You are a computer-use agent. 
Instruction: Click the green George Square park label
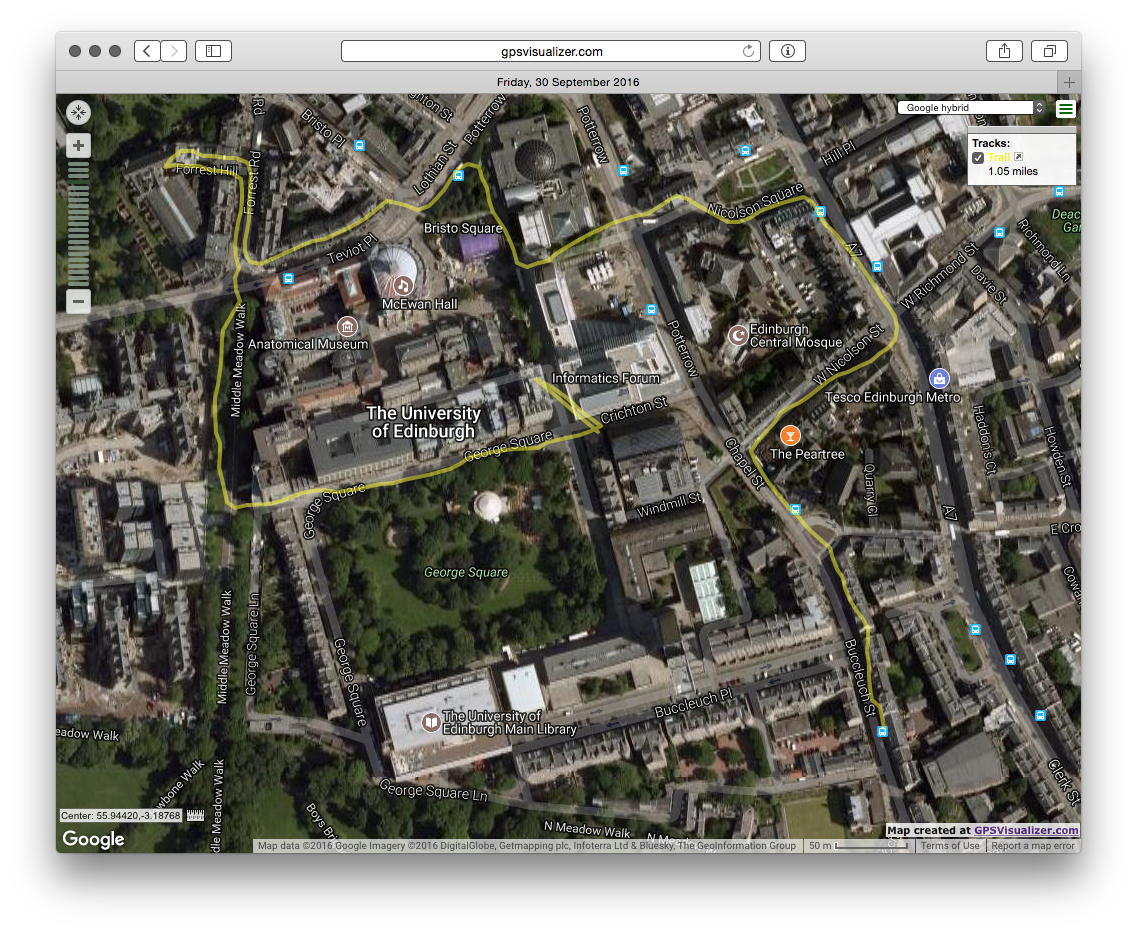[466, 572]
